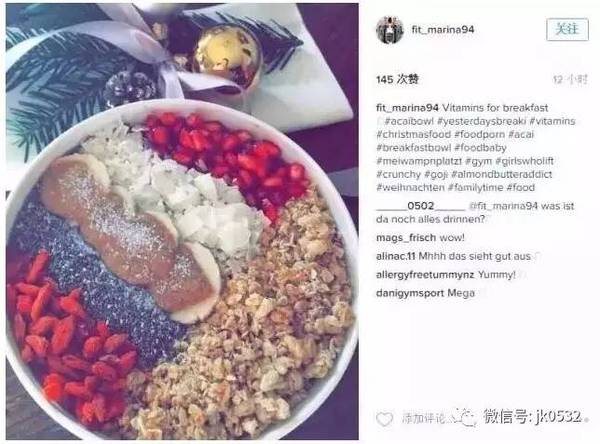The width and height of the screenshot is (600, 444).
Task: Open fit_marina94 username at top
Action: point(443,29)
